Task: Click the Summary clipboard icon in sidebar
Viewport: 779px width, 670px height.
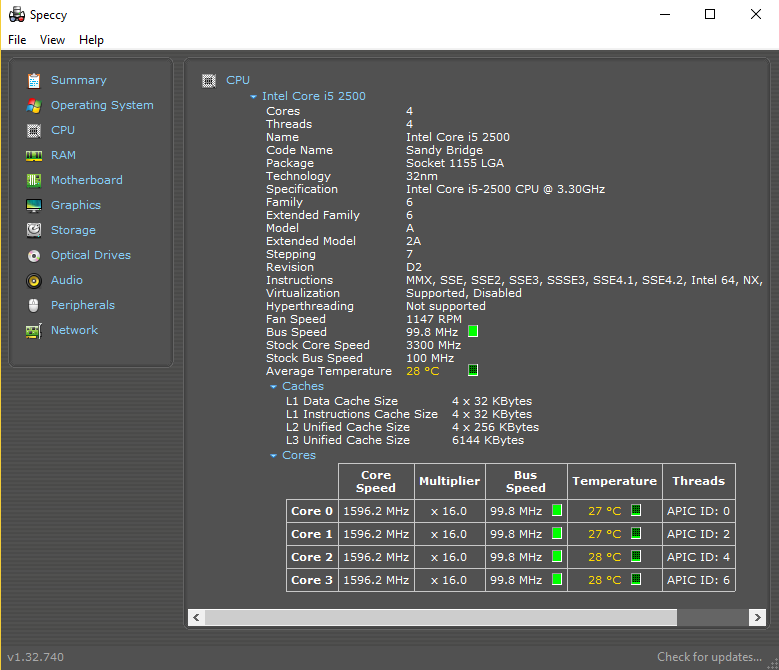Action: coord(34,80)
